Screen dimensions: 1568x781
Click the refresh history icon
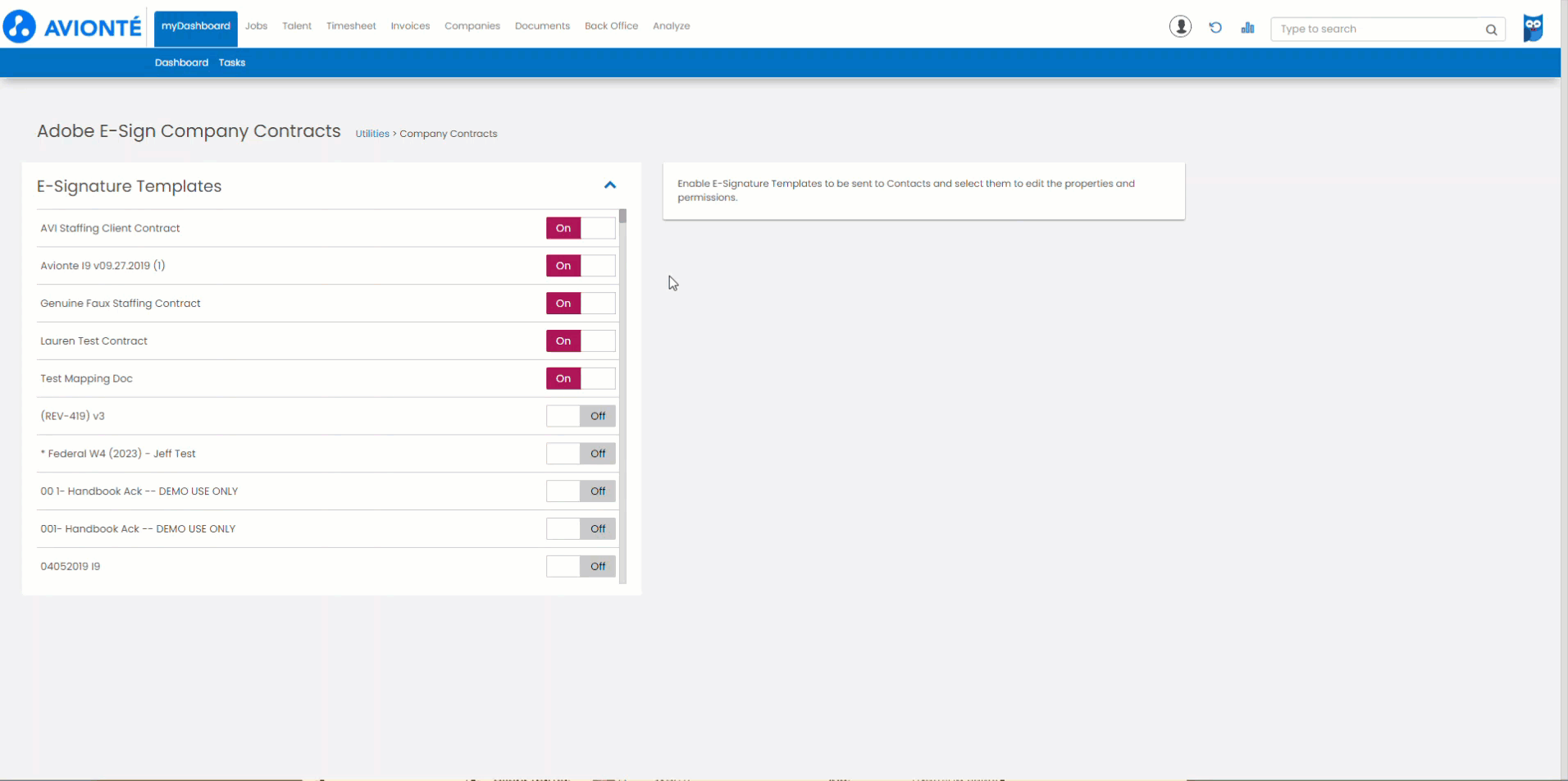(1215, 28)
